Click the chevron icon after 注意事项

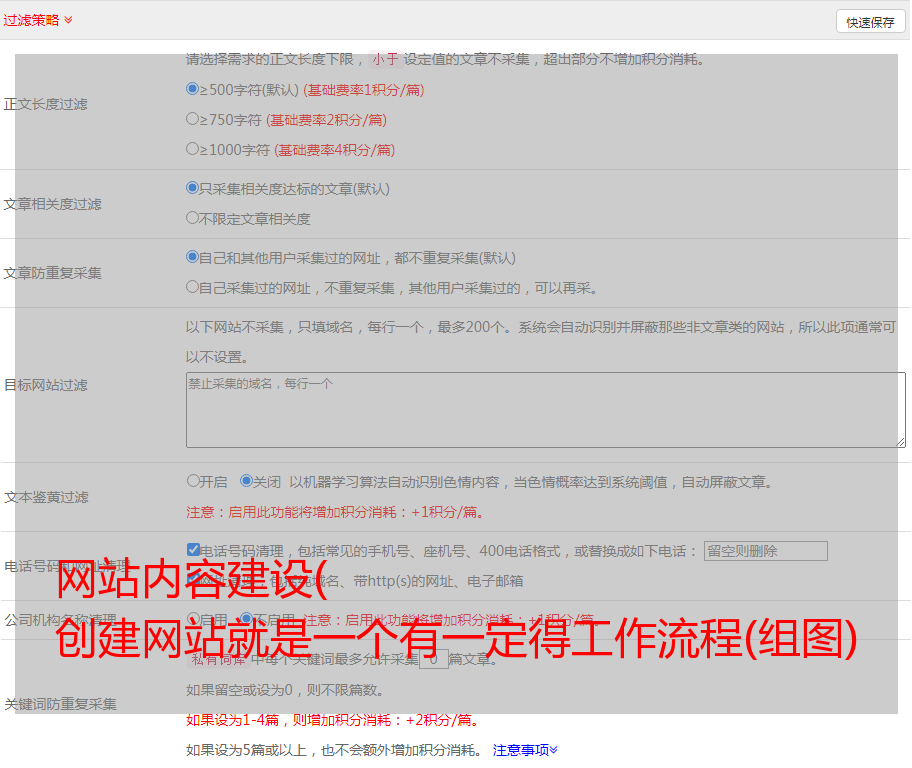554,749
